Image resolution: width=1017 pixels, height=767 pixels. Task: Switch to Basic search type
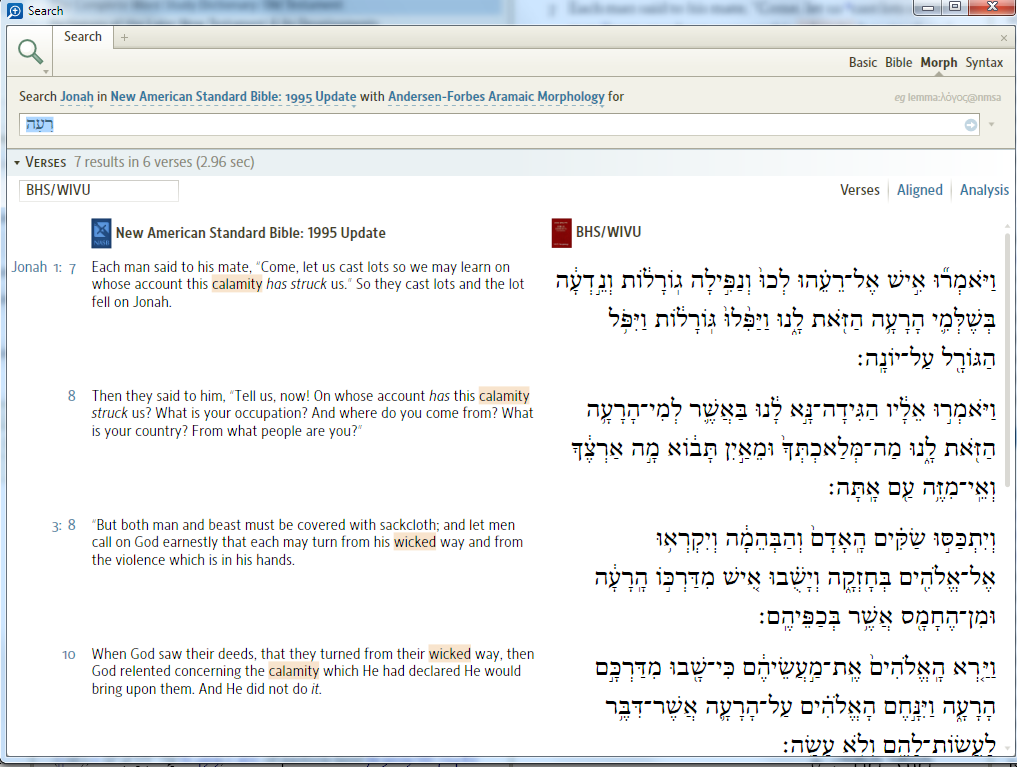(x=863, y=63)
